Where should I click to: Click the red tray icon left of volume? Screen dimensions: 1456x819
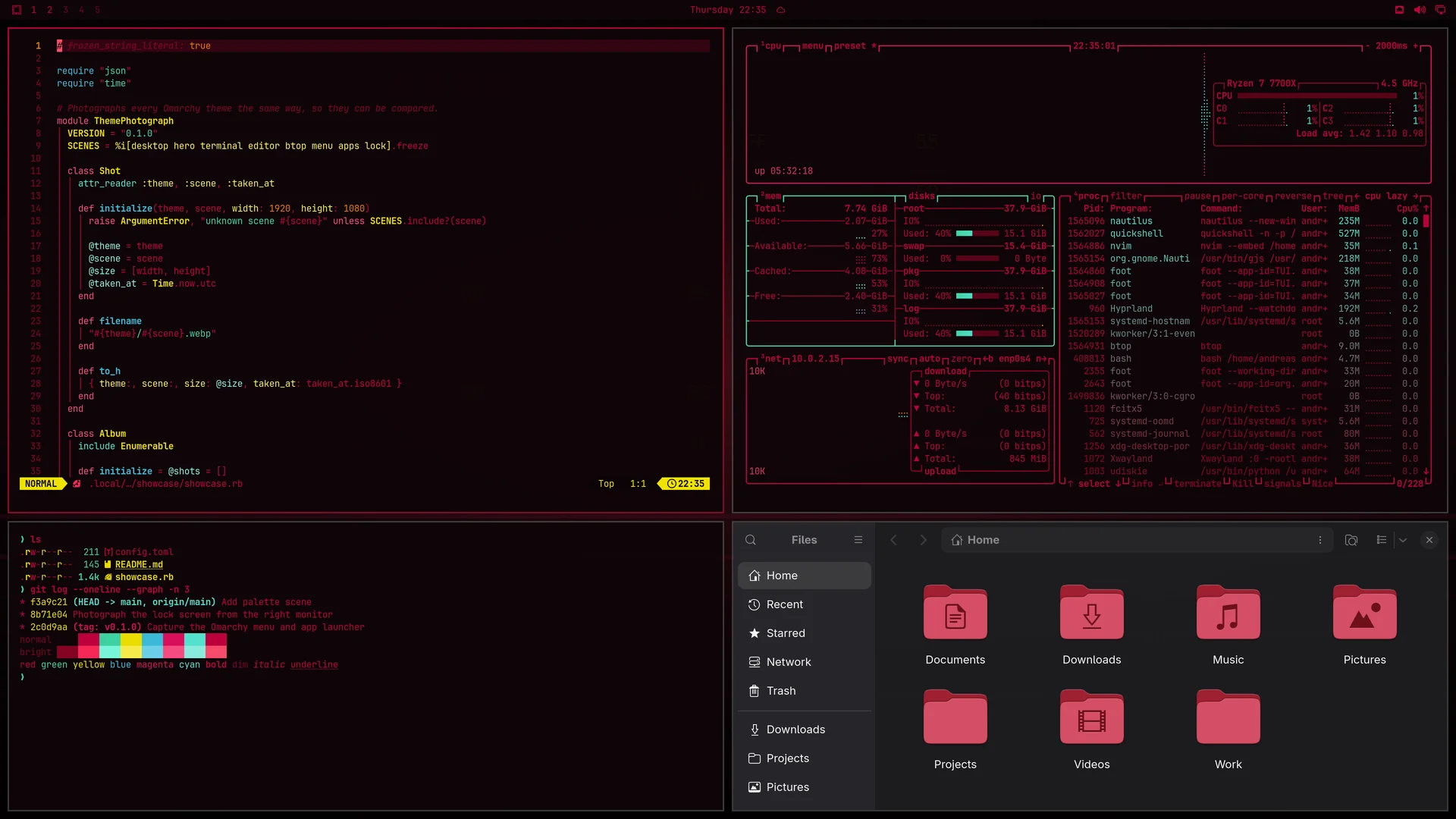1399,10
